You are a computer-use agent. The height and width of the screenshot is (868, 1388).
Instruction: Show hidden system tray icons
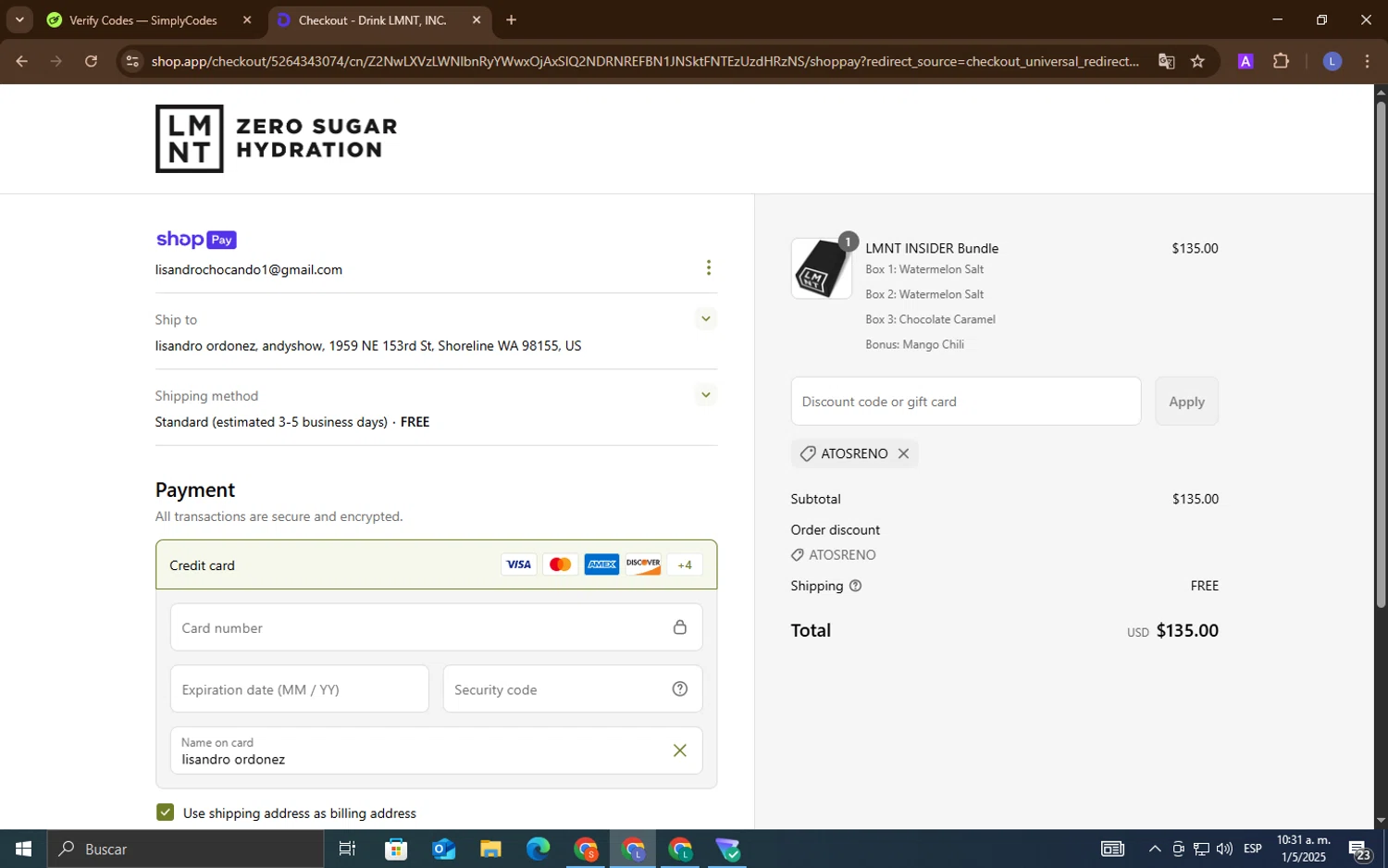click(x=1155, y=849)
